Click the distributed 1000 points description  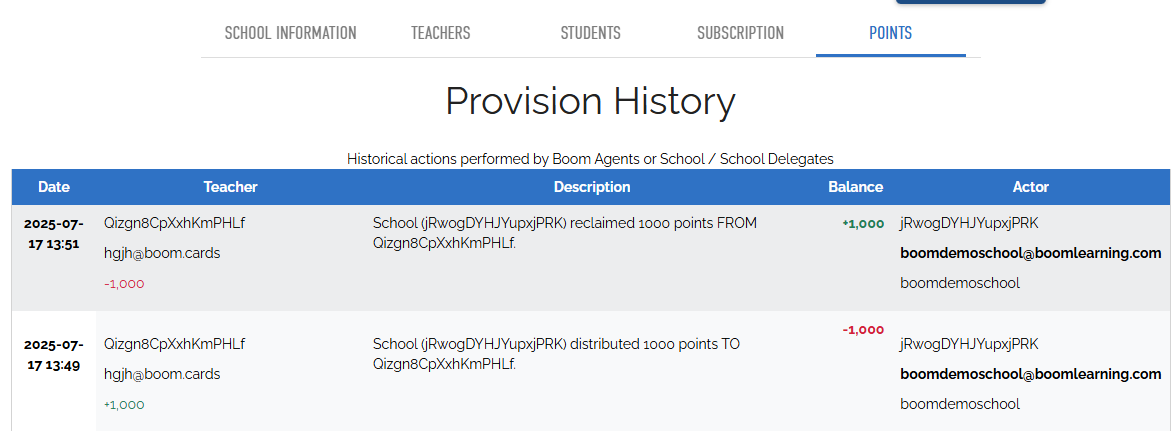(x=556, y=353)
